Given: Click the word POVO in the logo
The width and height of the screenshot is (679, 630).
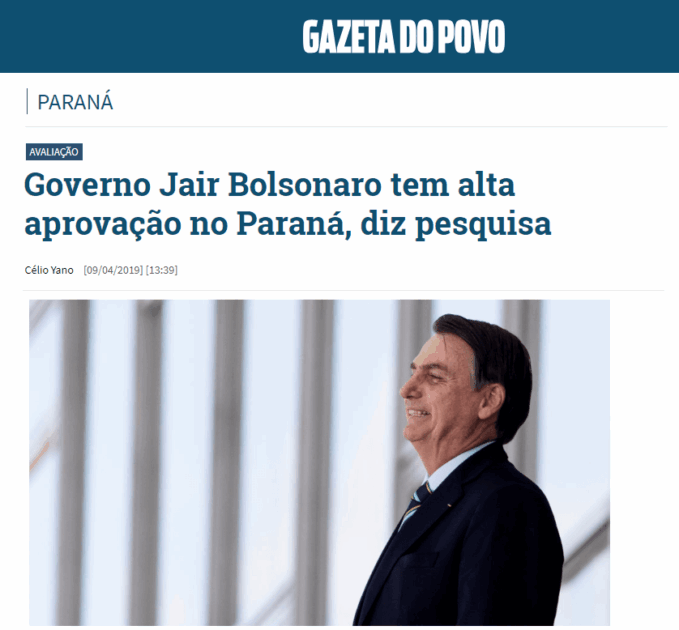Looking at the screenshot, I should click(471, 37).
